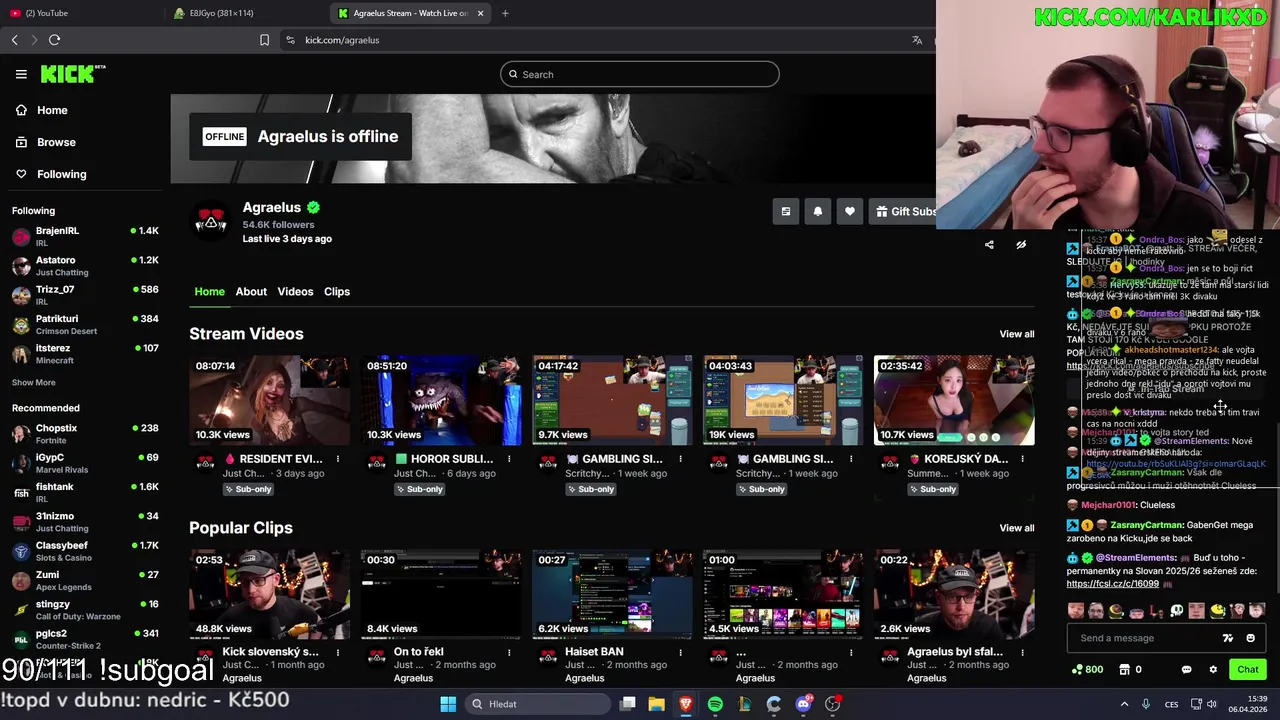View all Popular Clips
The height and width of the screenshot is (720, 1280).
(x=1017, y=528)
